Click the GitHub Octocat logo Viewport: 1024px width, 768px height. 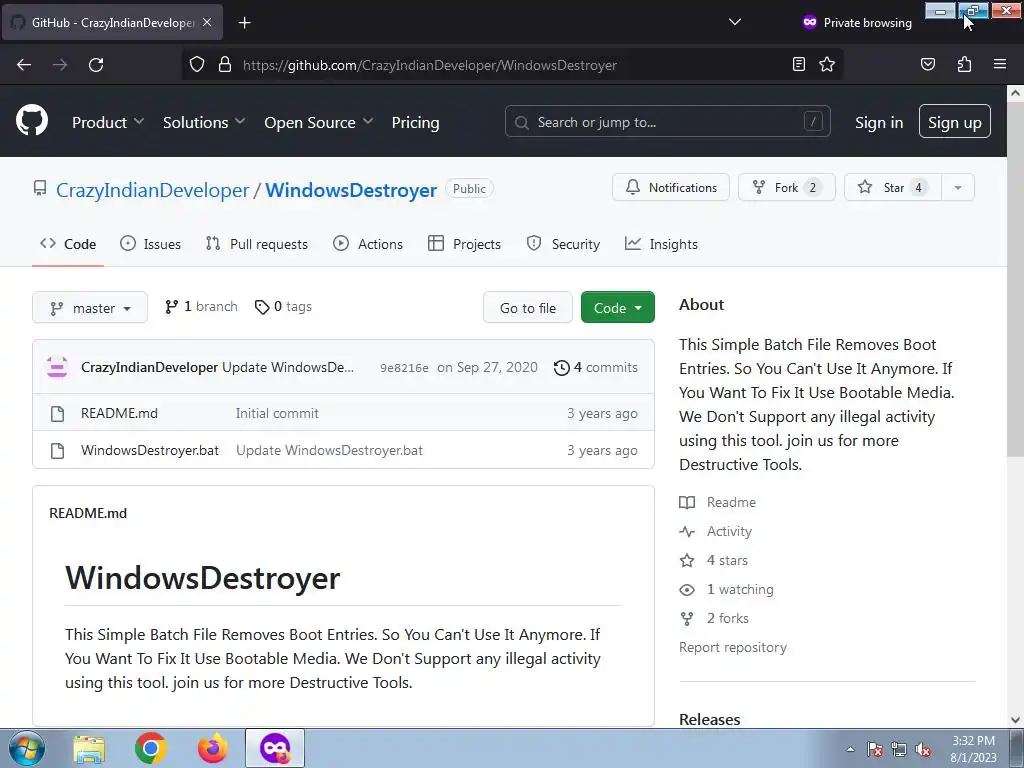pos(31,121)
